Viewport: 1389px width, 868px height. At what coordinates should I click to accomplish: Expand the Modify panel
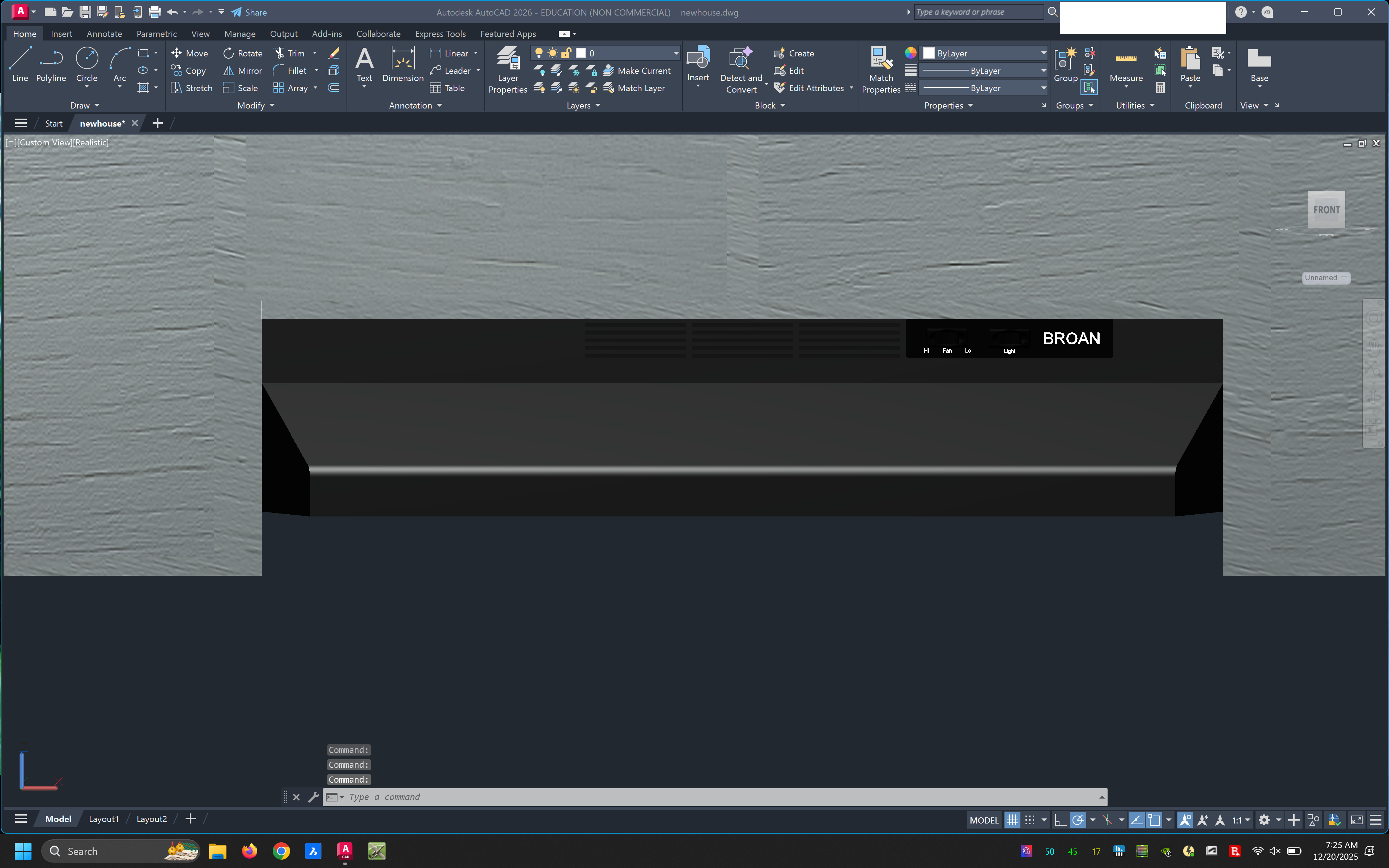click(256, 105)
